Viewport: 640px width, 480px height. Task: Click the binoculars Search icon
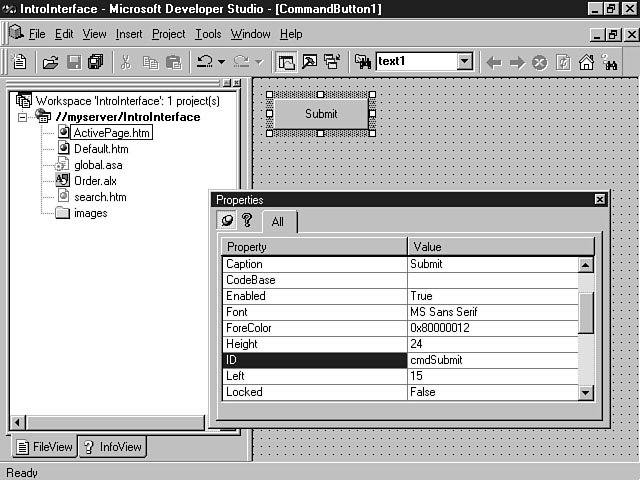point(611,62)
